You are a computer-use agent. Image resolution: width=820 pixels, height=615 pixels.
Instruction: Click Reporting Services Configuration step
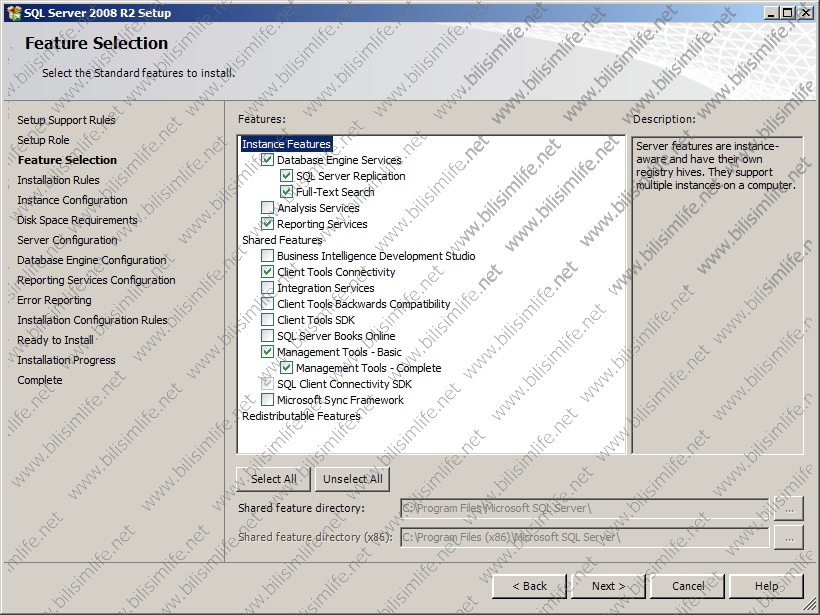pyautogui.click(x=96, y=280)
